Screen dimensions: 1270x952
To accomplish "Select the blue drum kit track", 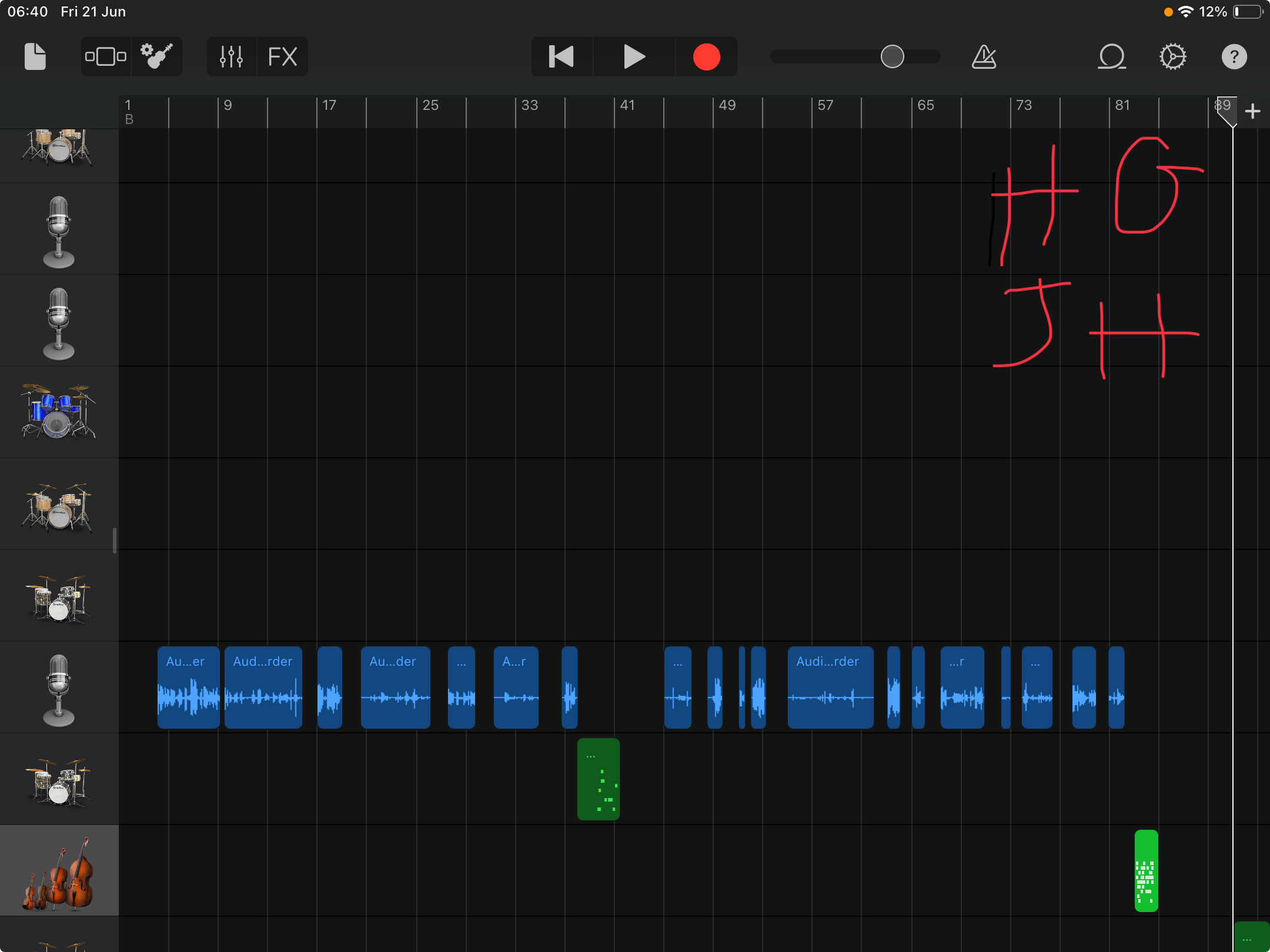I will 59,413.
